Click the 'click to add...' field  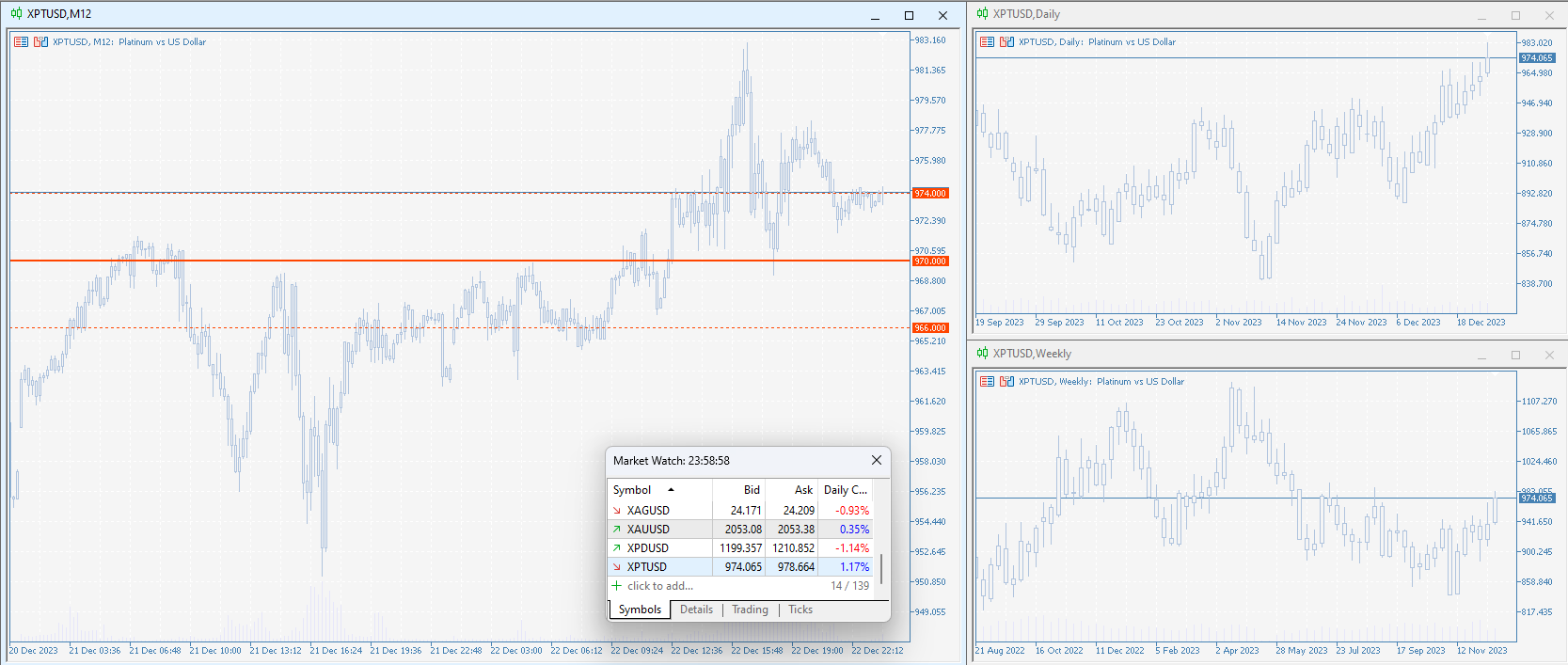pos(660,586)
